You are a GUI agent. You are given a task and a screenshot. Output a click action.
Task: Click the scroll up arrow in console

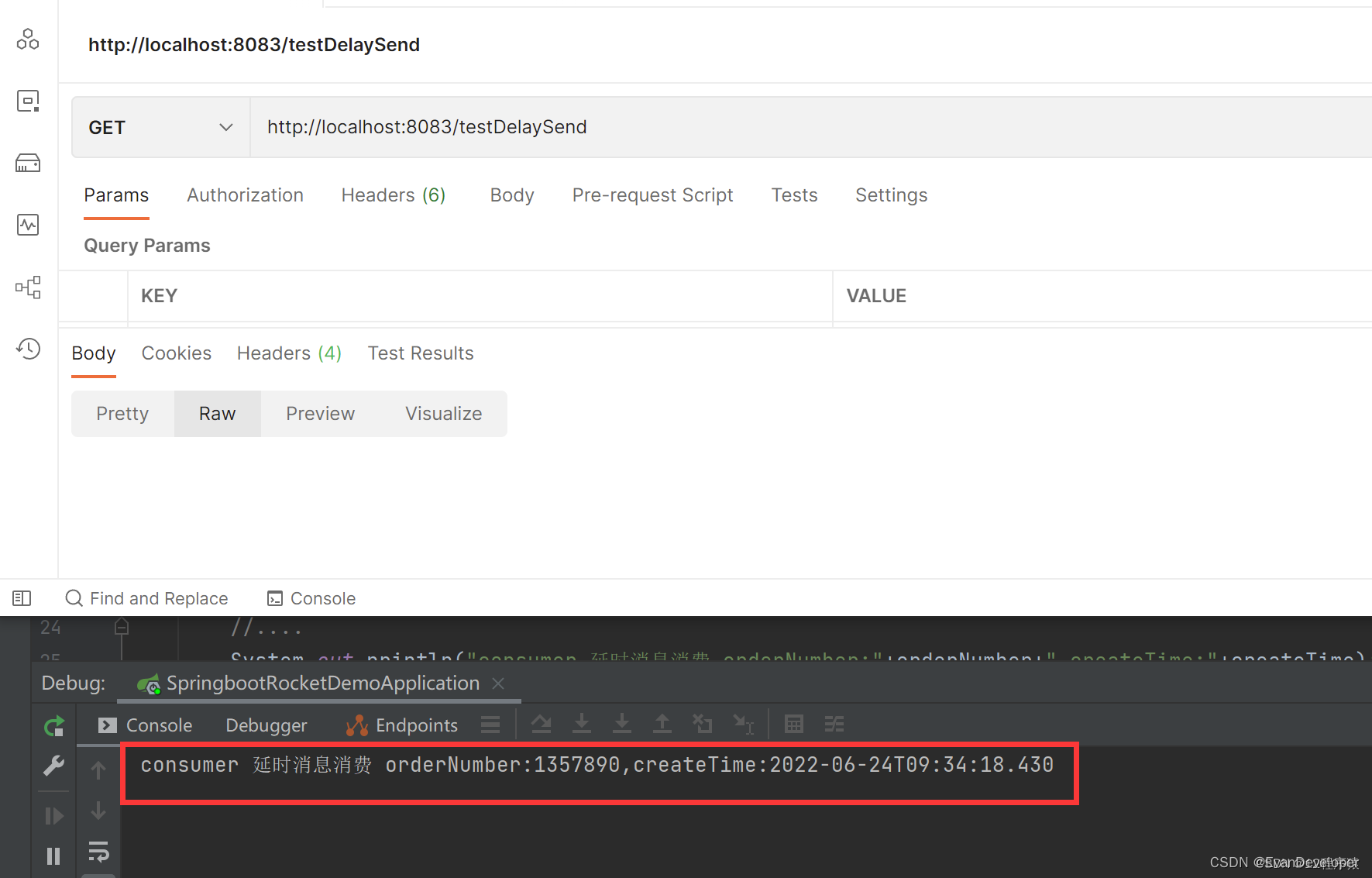point(98,770)
